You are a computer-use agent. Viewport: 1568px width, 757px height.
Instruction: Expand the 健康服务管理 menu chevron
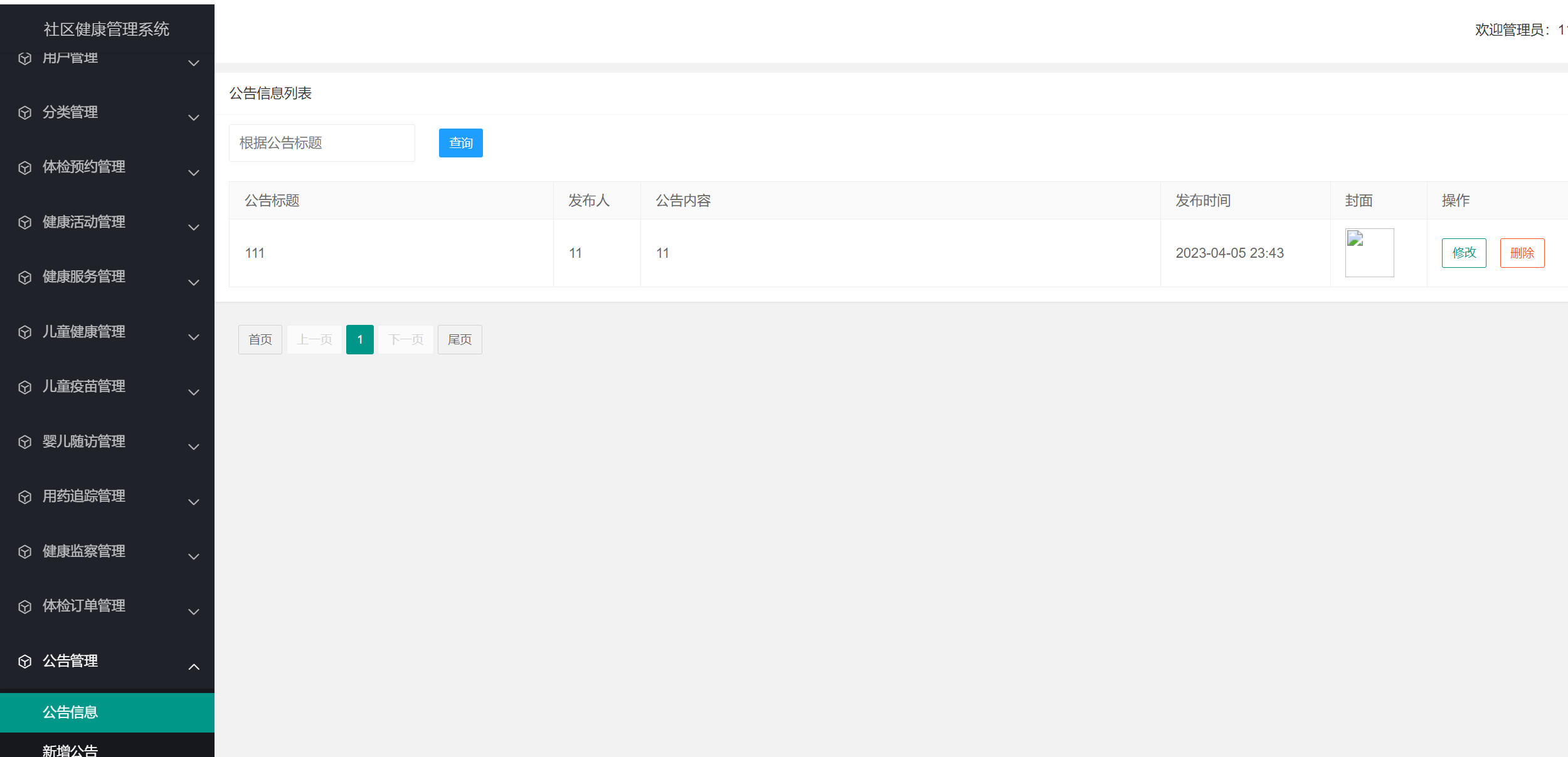coord(193,282)
